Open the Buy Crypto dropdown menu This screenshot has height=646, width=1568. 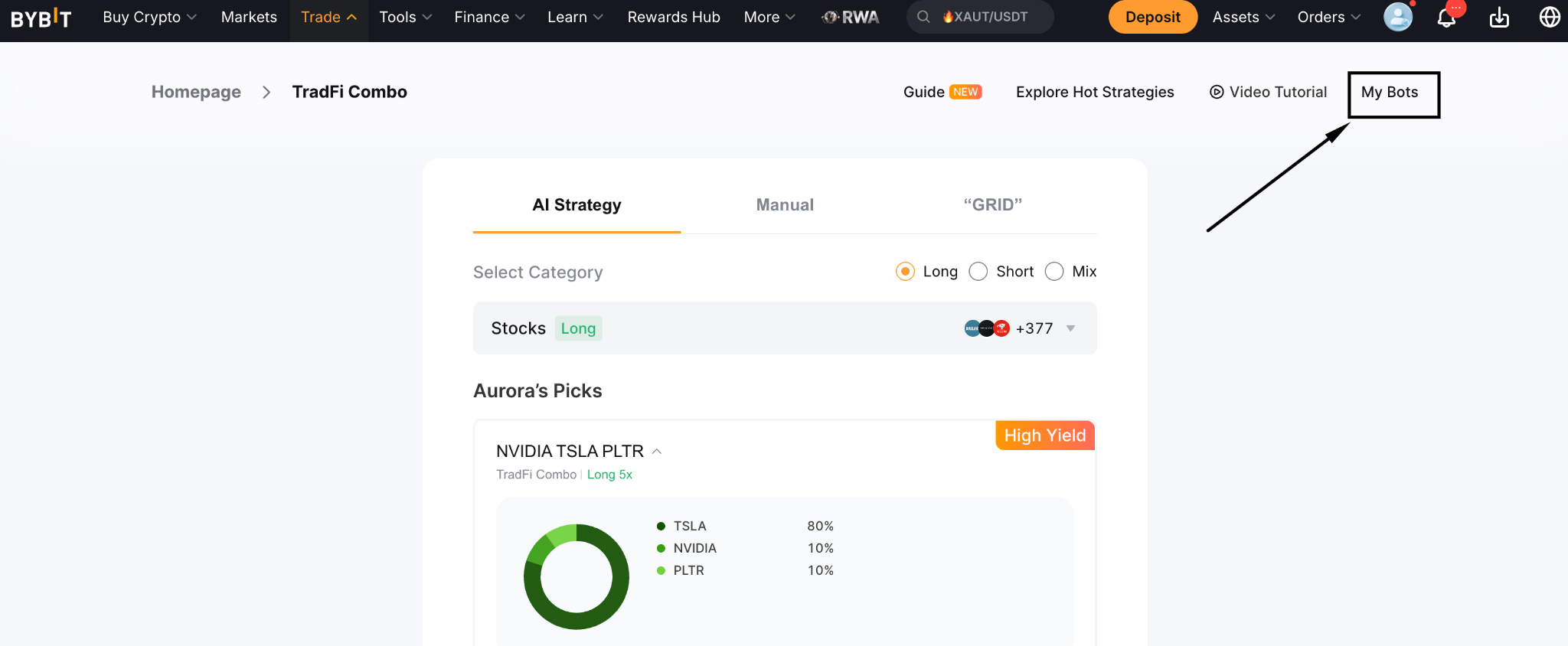tap(149, 17)
